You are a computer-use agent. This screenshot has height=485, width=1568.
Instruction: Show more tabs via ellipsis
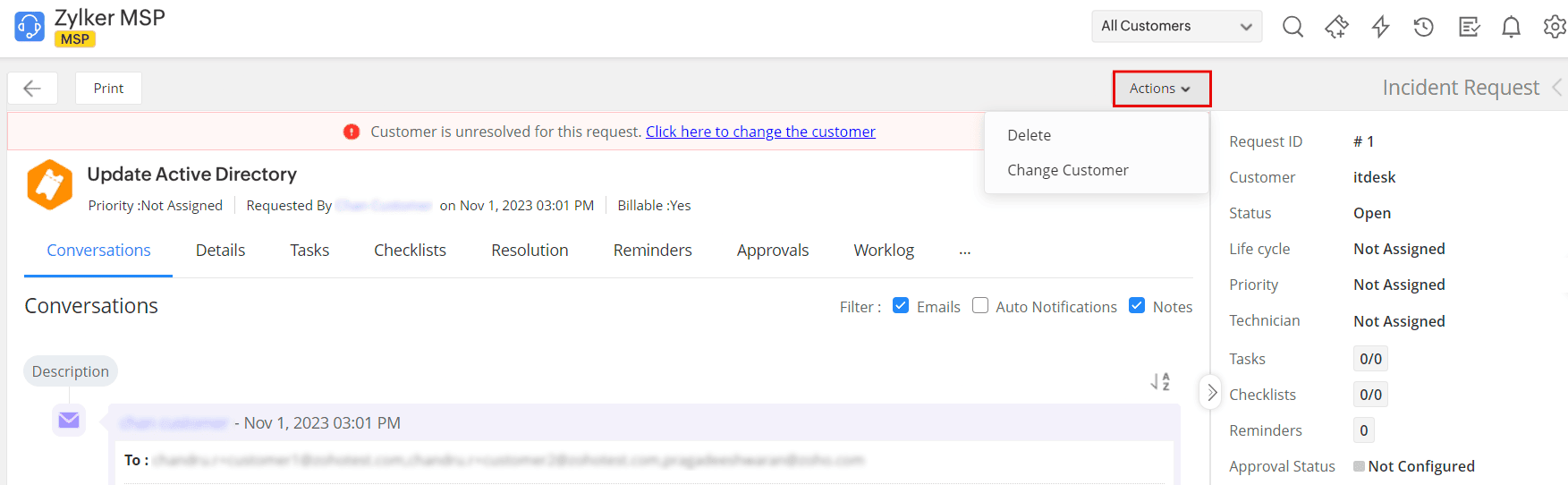964,251
